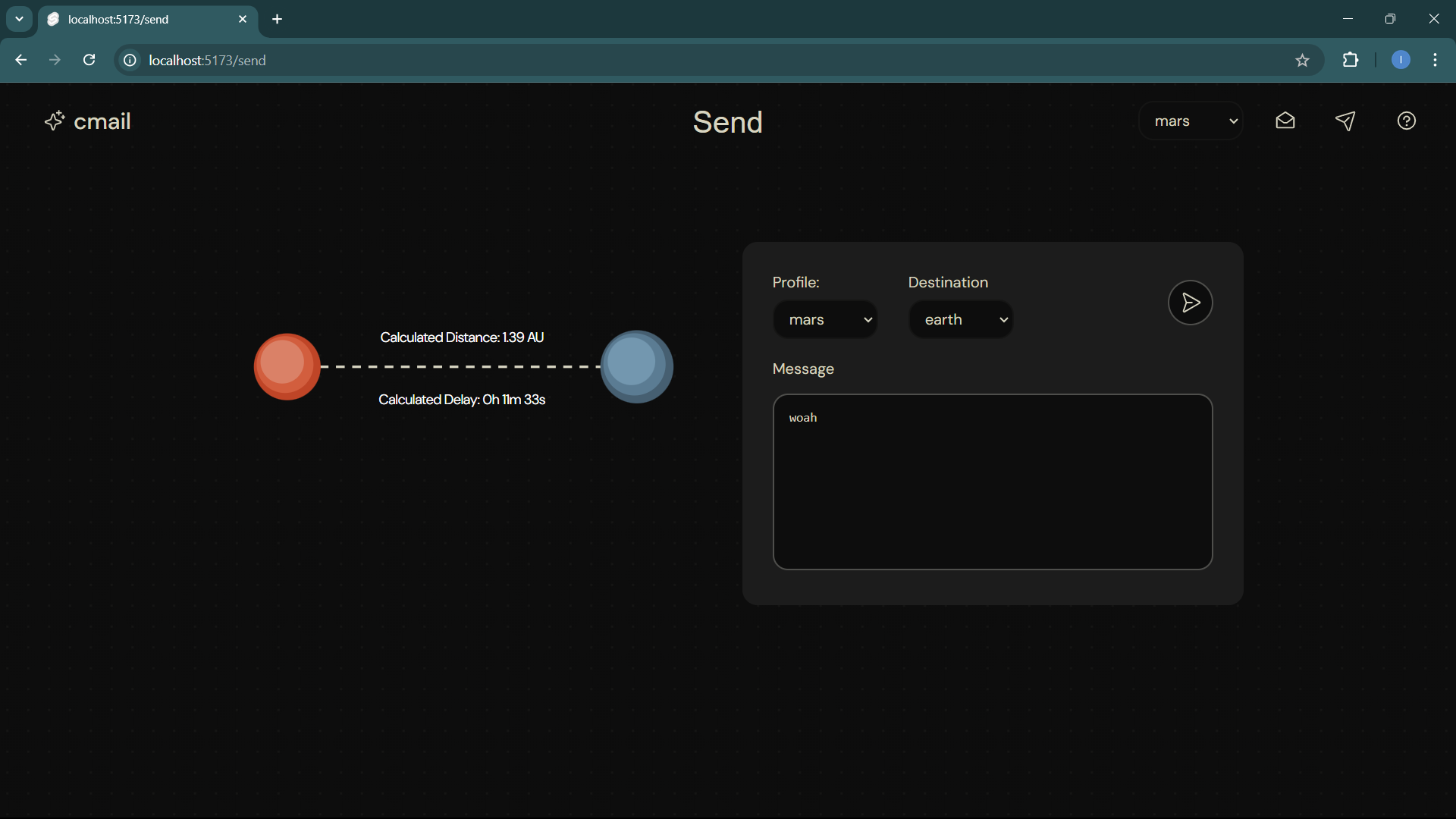Expand the Profile mars dropdown in form

click(x=825, y=320)
